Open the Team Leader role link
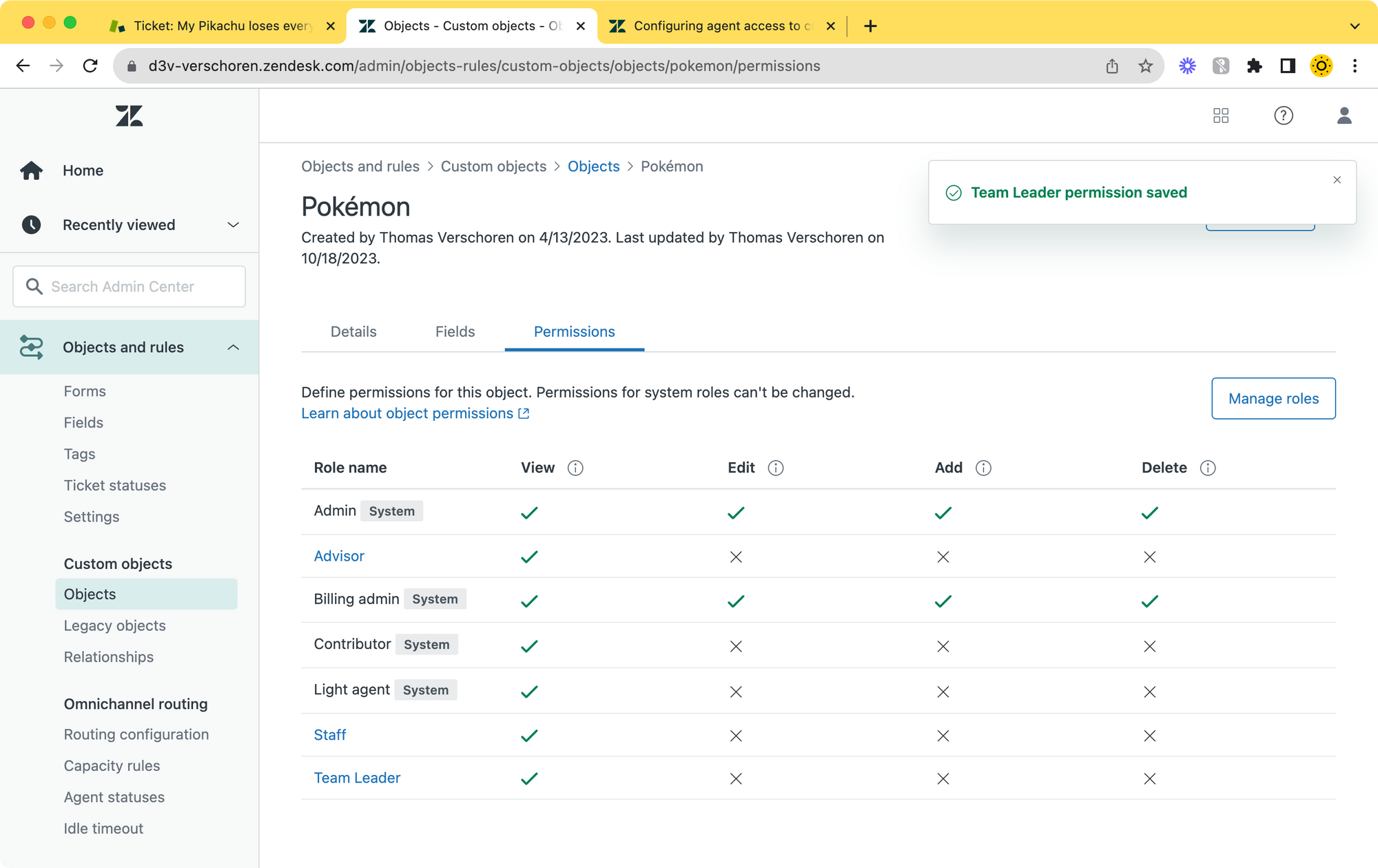The height and width of the screenshot is (868, 1378). (357, 778)
